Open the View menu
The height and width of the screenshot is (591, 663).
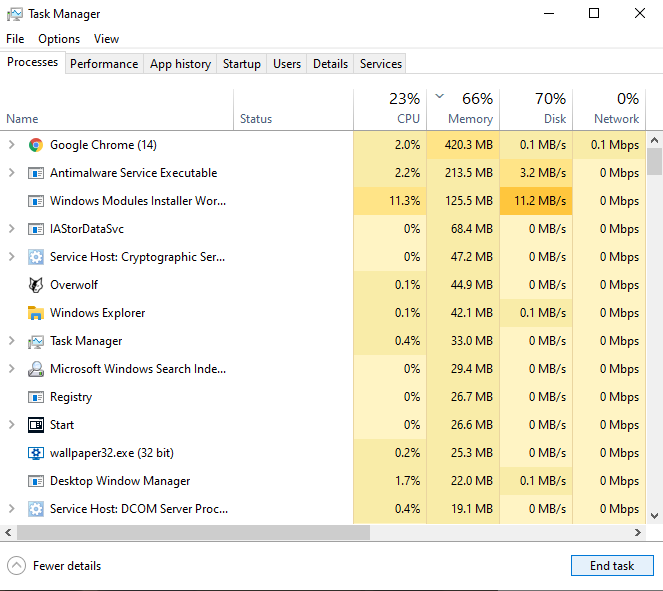(106, 39)
